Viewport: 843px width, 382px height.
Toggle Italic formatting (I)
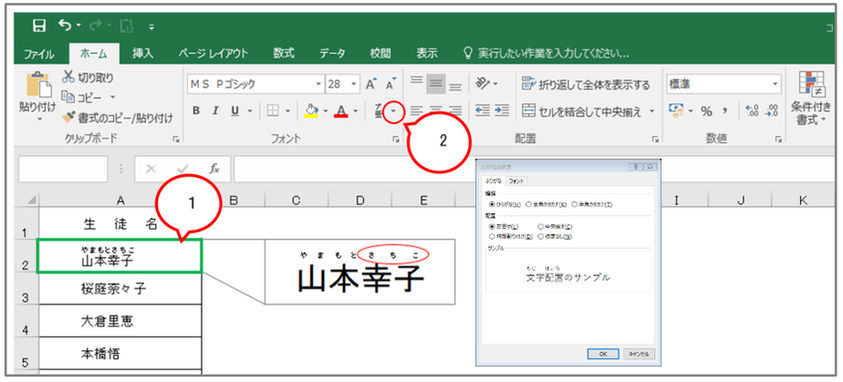click(x=216, y=111)
